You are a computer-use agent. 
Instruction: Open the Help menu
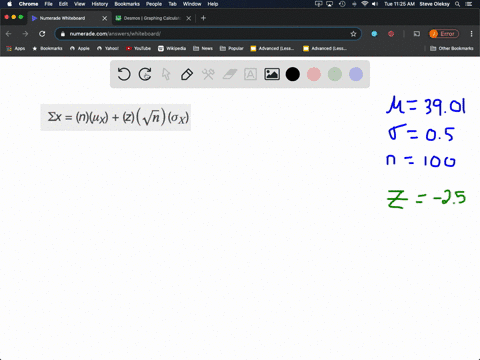click(x=213, y=4)
